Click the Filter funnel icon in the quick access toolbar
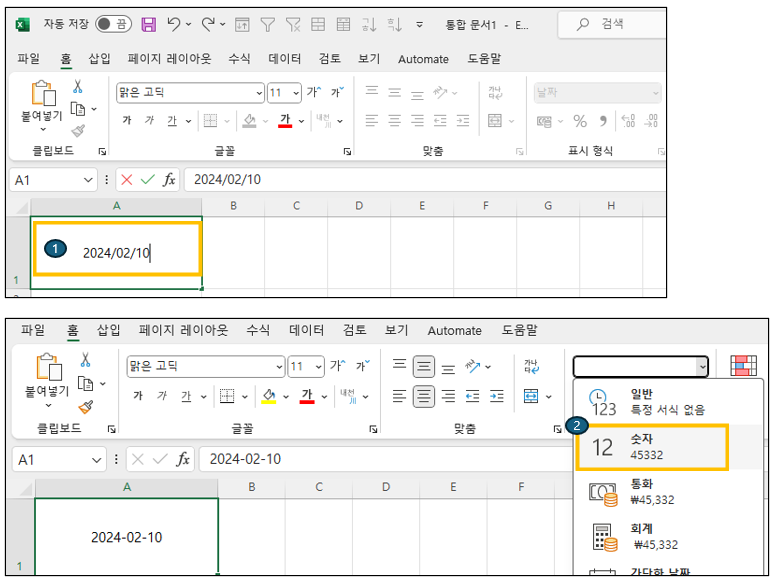Screen dimensions: 775x581 tap(267, 24)
